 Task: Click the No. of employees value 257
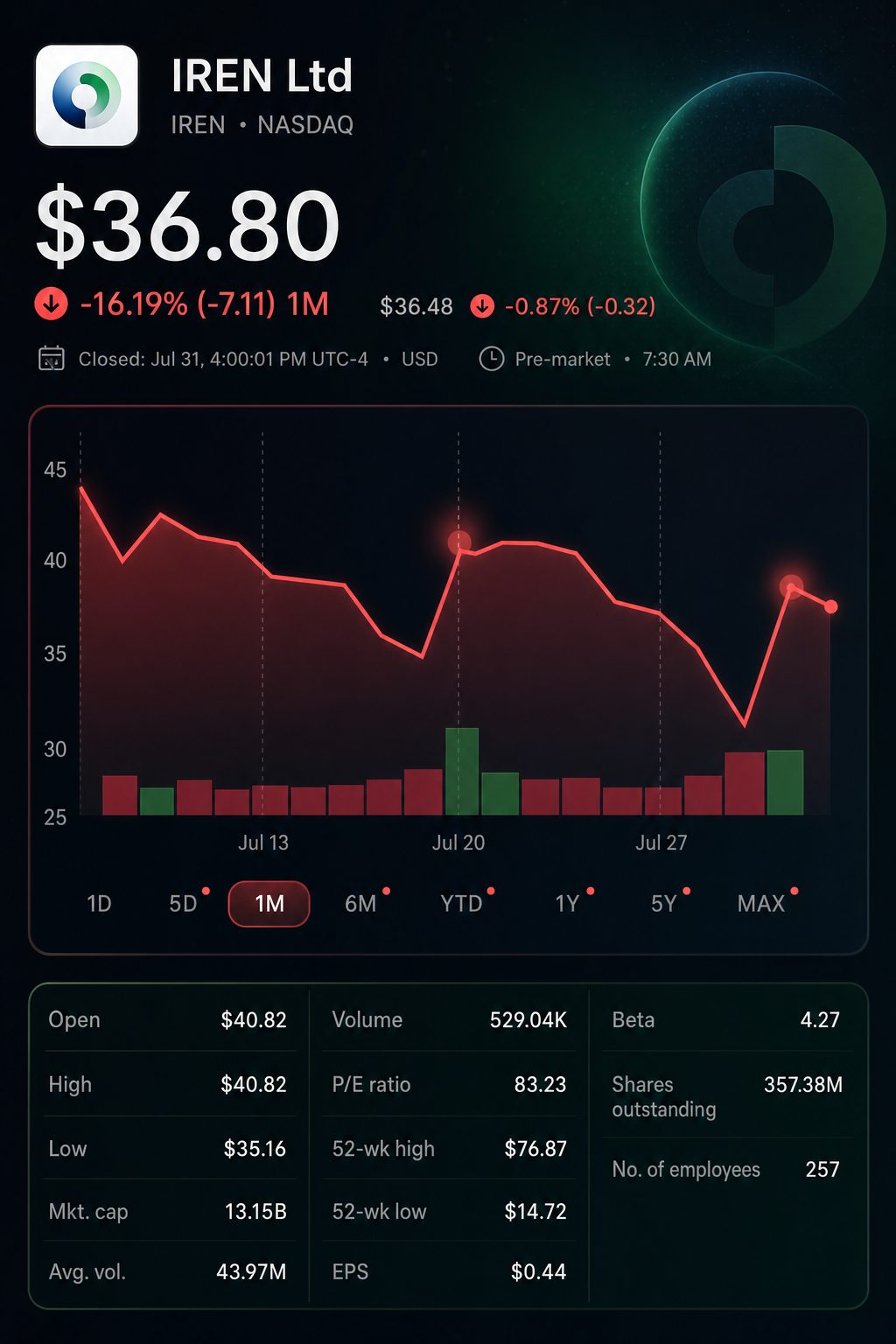[x=822, y=1169]
